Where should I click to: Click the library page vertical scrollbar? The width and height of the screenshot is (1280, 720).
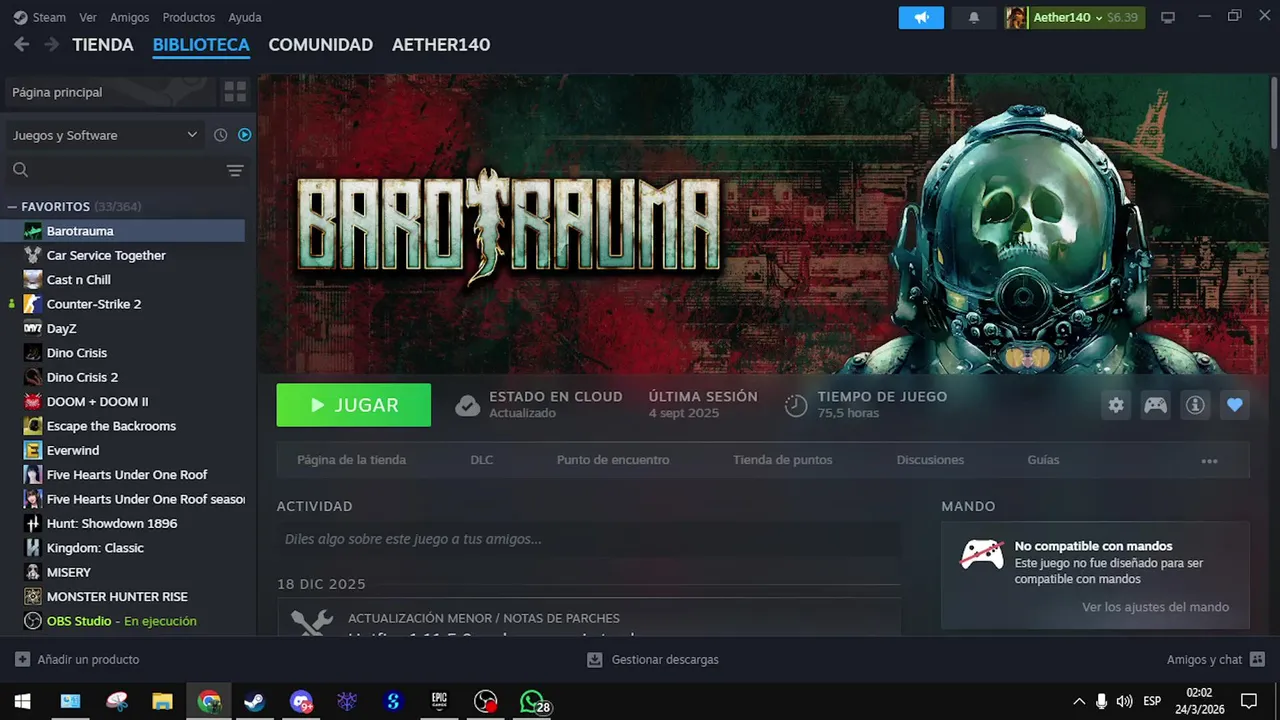coord(1274,112)
